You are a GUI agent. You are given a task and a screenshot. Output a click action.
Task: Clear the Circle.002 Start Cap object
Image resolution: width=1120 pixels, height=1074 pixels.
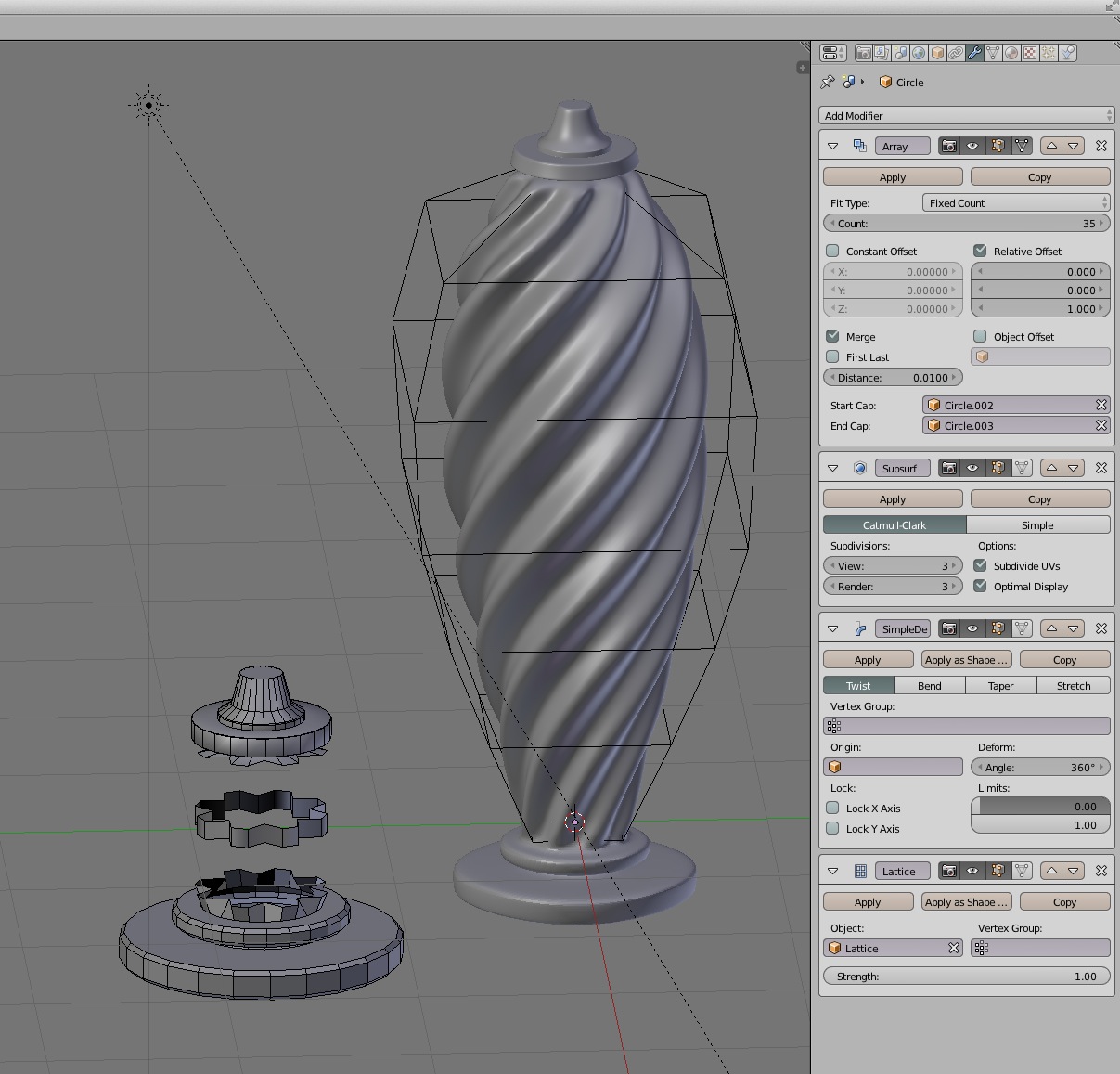coord(1101,405)
